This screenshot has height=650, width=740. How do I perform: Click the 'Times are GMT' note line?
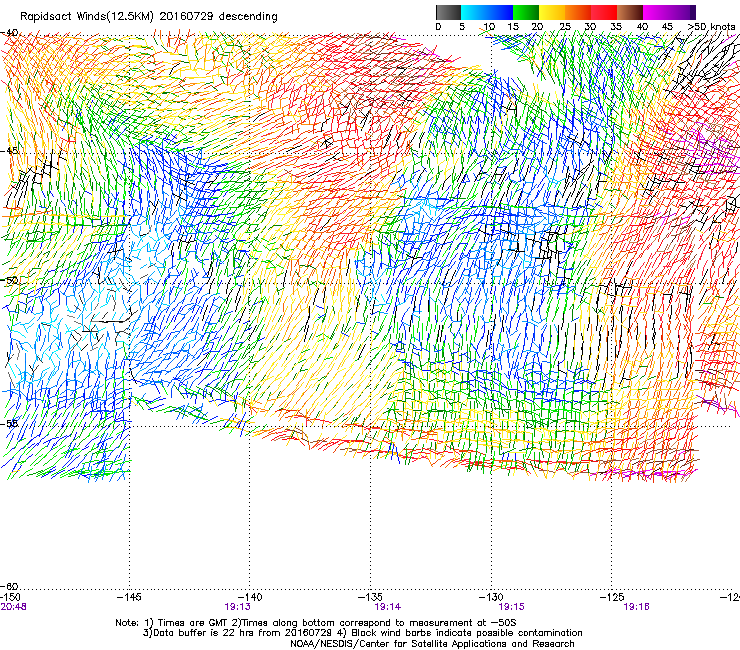316,623
